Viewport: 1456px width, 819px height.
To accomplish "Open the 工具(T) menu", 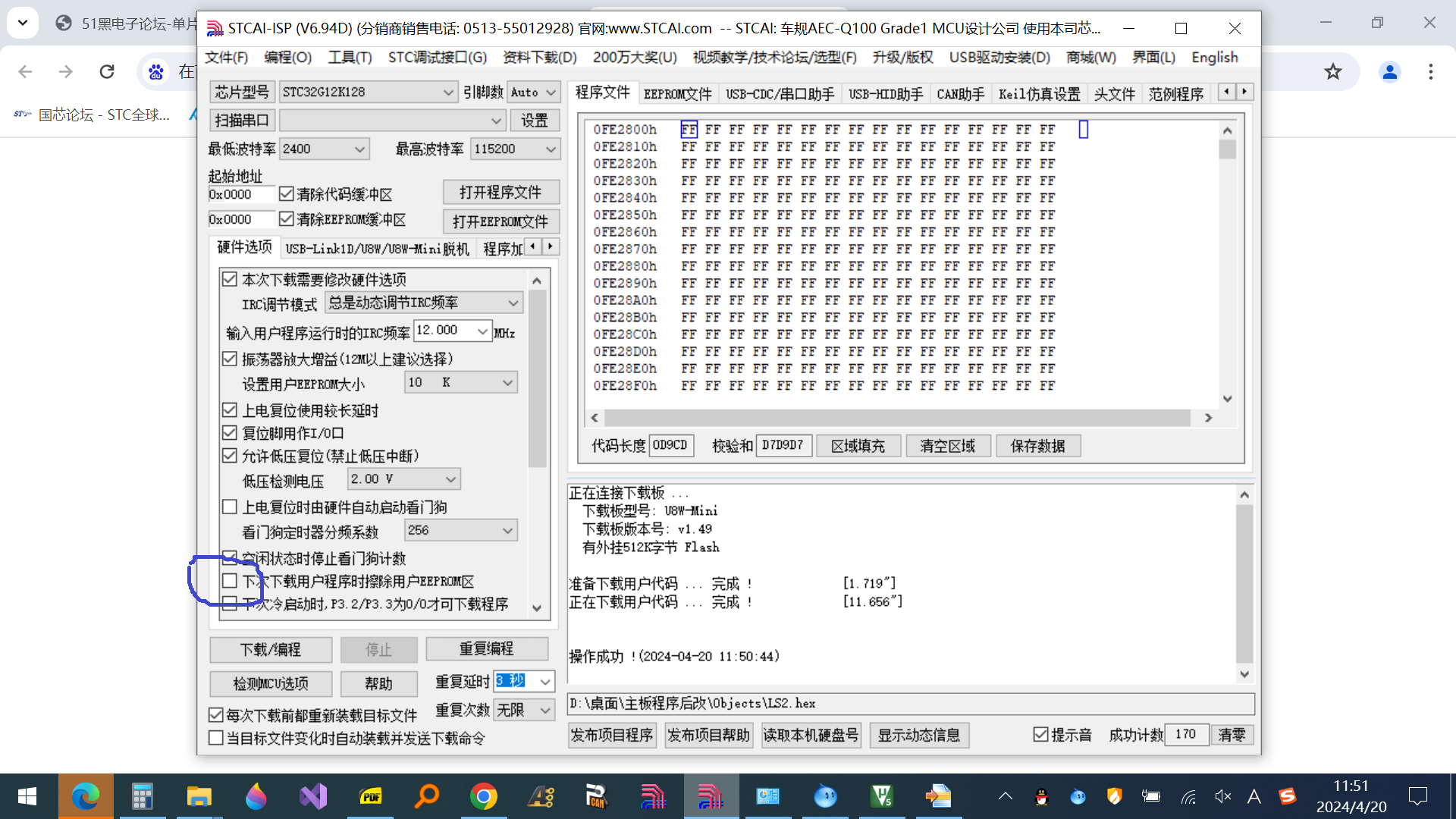I will [x=350, y=58].
